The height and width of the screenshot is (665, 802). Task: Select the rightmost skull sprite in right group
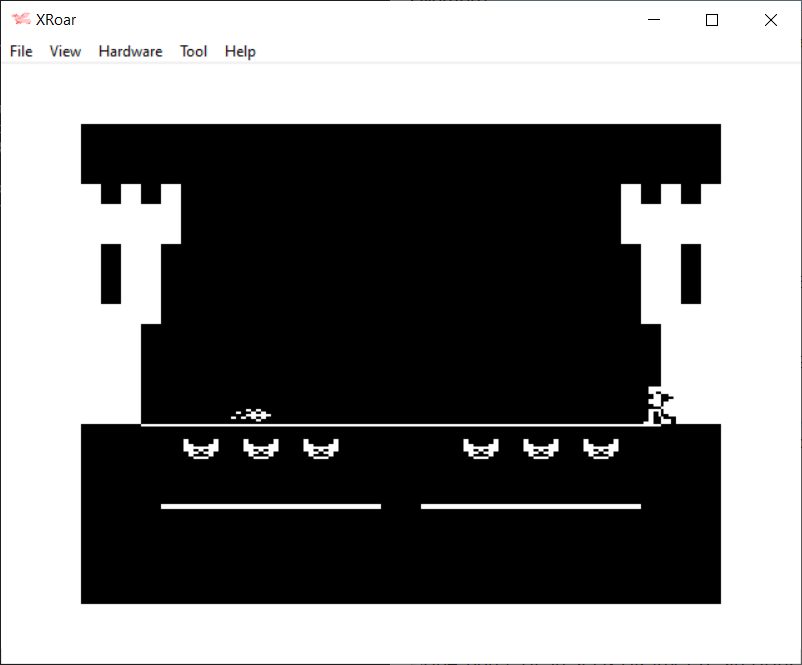click(x=600, y=449)
